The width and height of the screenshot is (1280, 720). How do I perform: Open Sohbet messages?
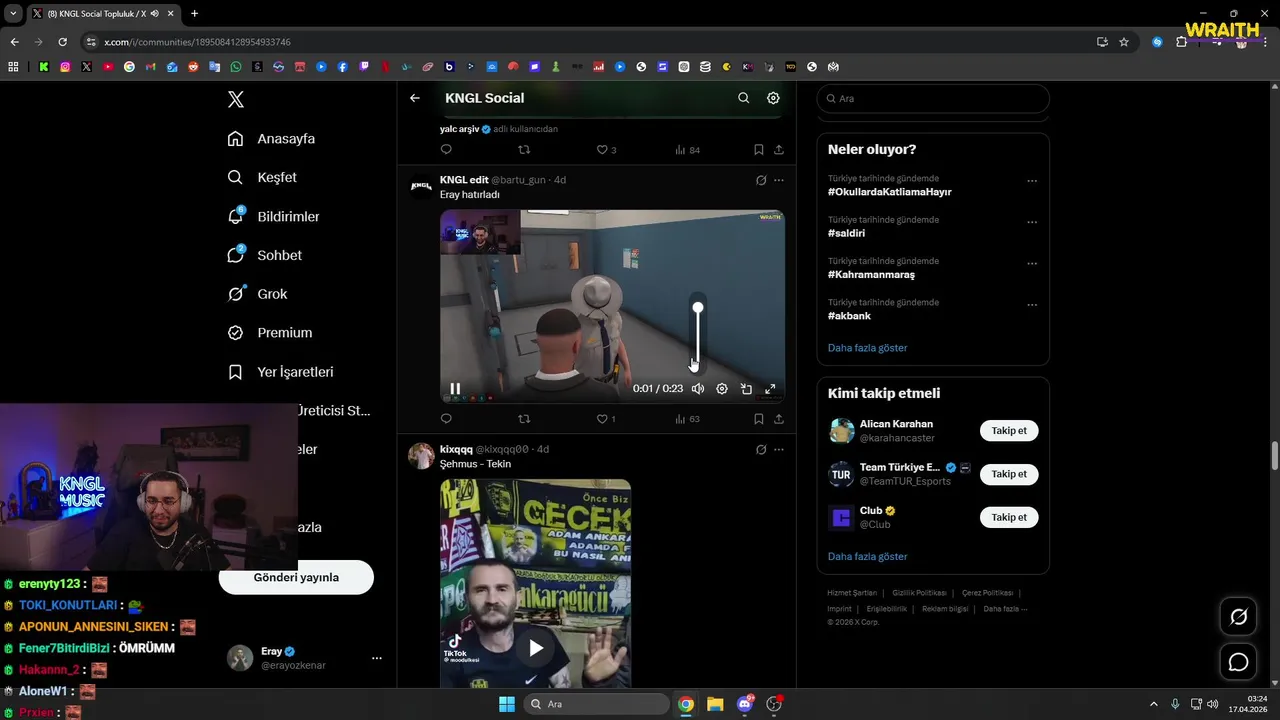pos(264,255)
